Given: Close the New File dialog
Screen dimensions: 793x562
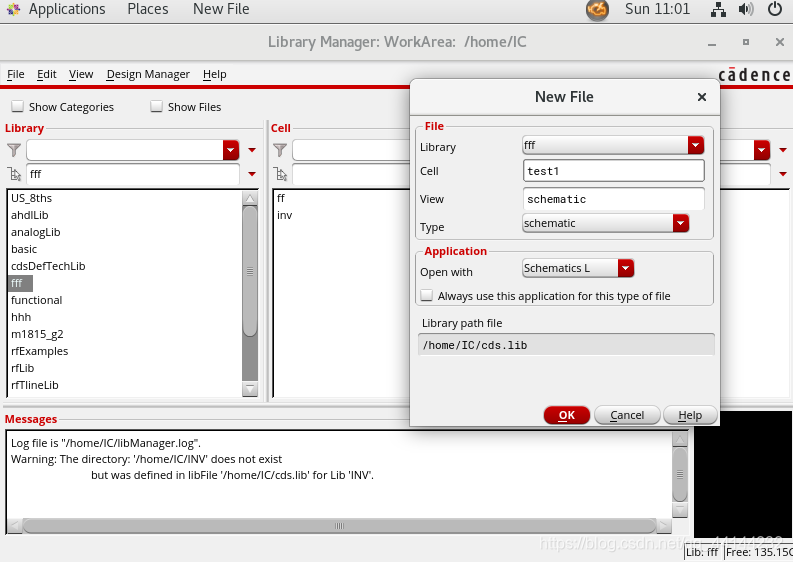Looking at the screenshot, I should [701, 97].
